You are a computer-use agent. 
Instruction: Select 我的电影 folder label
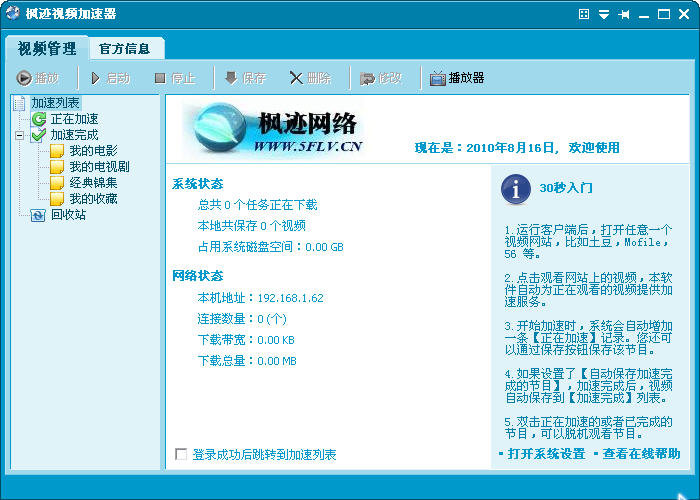coord(93,151)
